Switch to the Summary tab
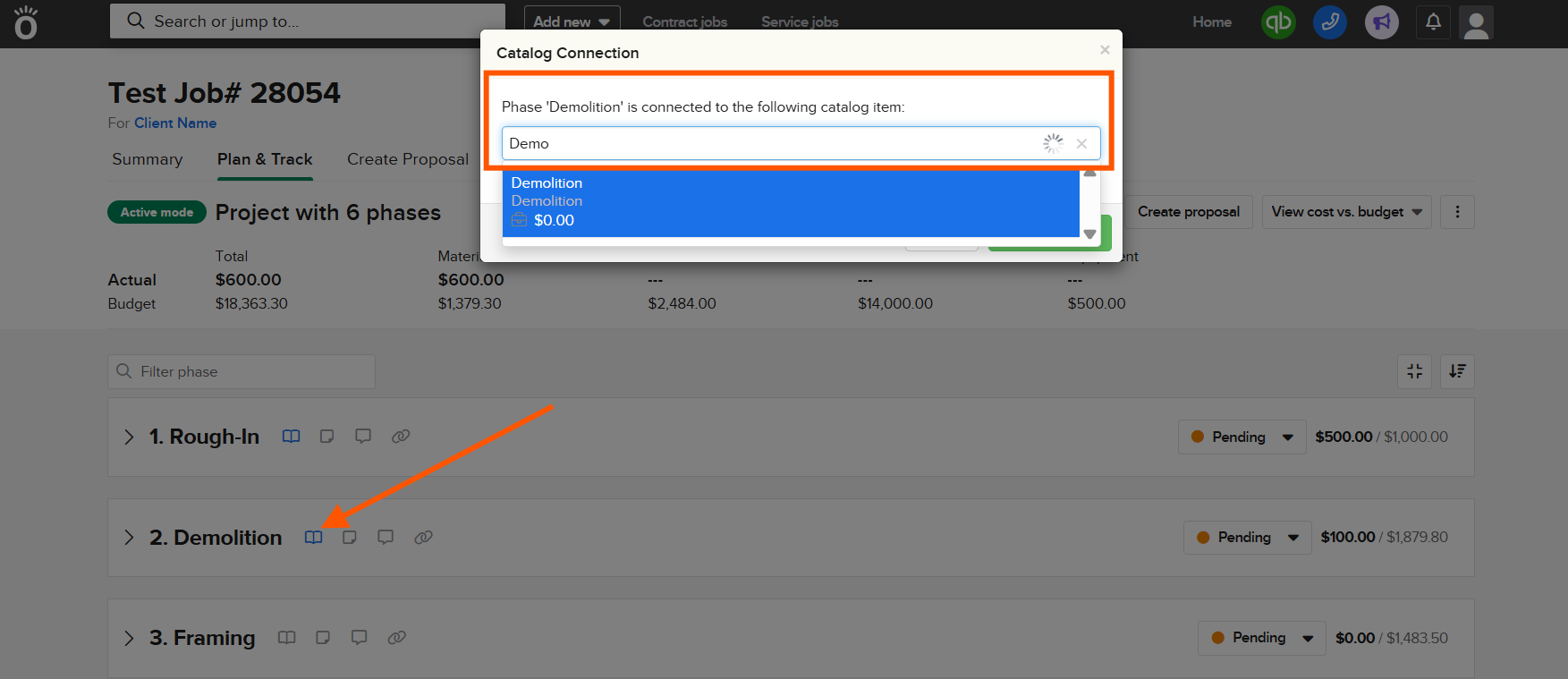Screen dimensions: 1568x679 147,159
